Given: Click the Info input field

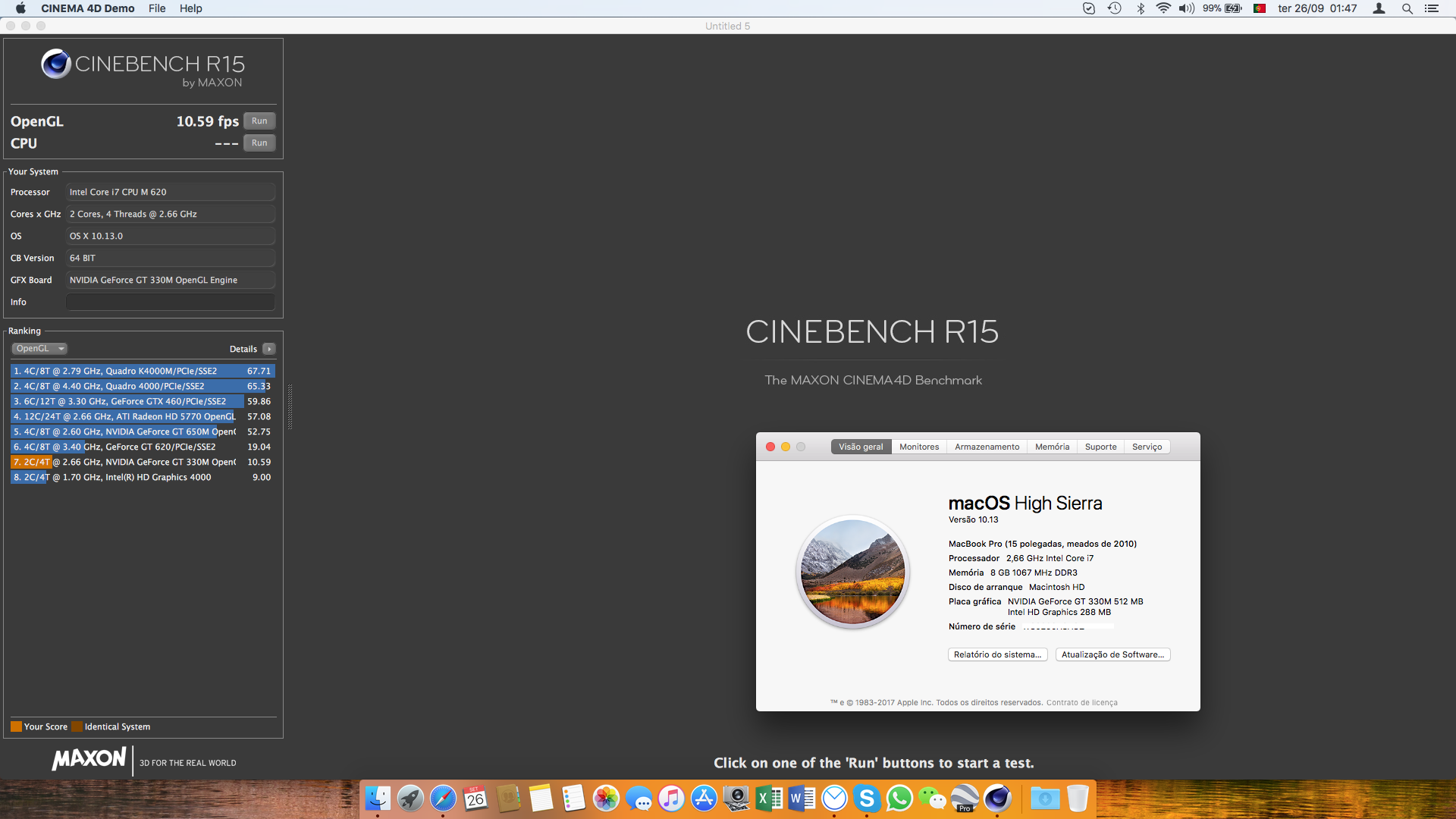Looking at the screenshot, I should (171, 302).
